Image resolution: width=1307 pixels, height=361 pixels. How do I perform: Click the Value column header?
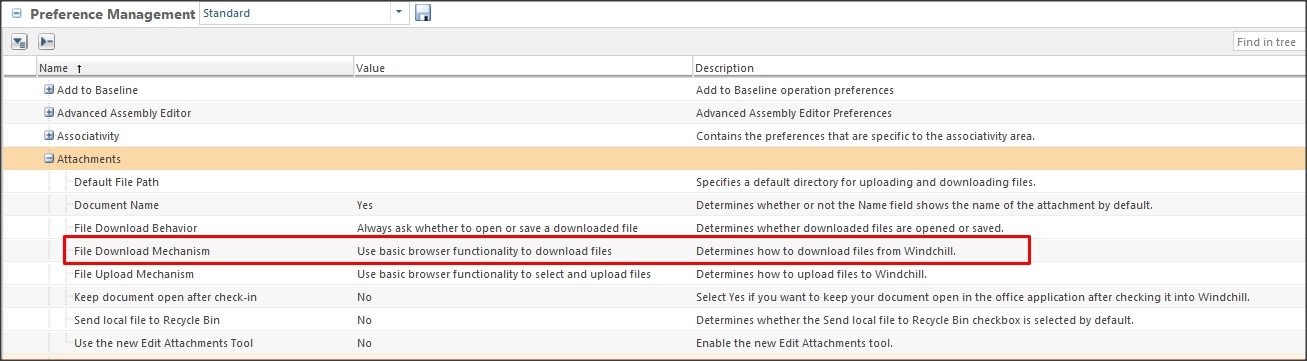tap(523, 68)
